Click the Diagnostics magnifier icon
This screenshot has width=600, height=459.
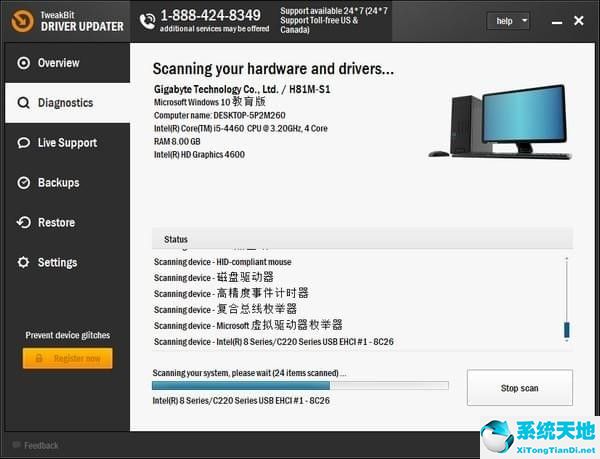pyautogui.click(x=23, y=103)
